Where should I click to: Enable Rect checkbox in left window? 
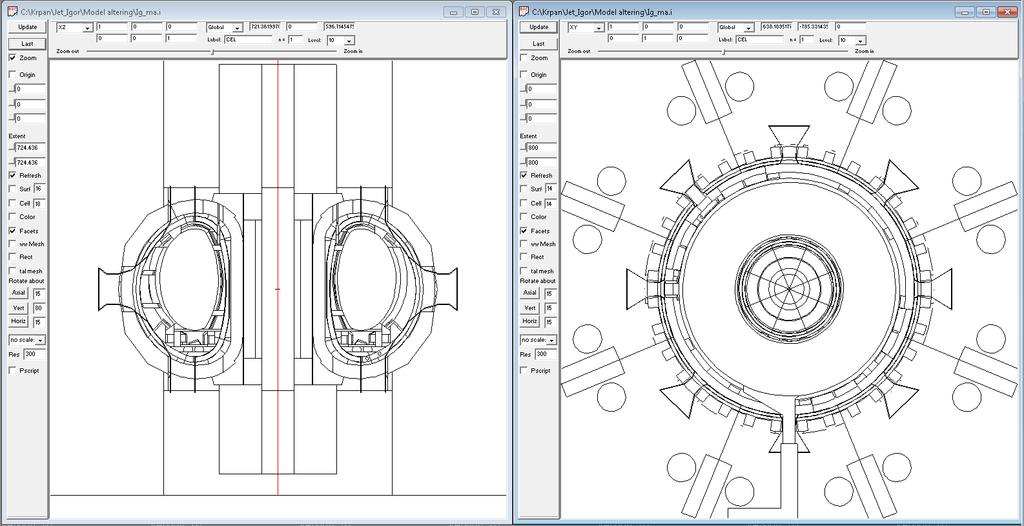(12, 257)
